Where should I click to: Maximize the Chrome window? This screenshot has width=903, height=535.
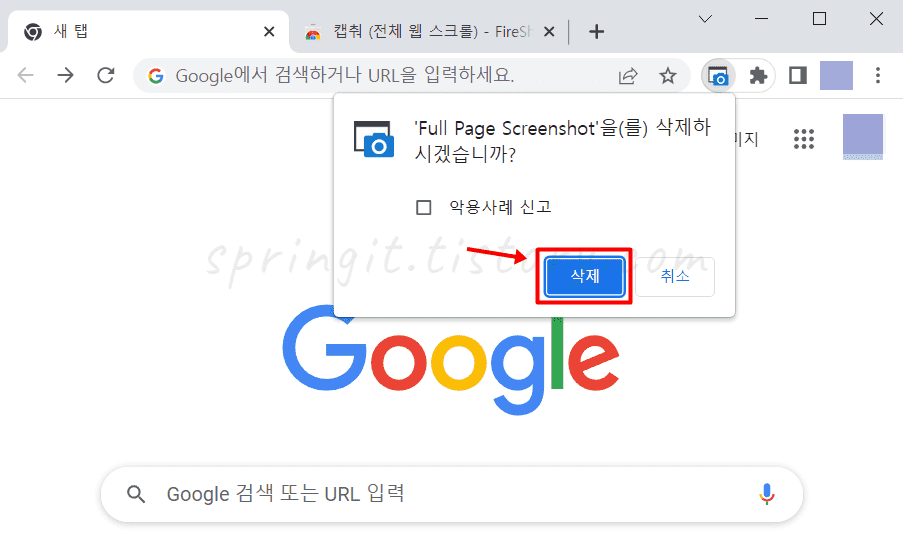(x=819, y=19)
